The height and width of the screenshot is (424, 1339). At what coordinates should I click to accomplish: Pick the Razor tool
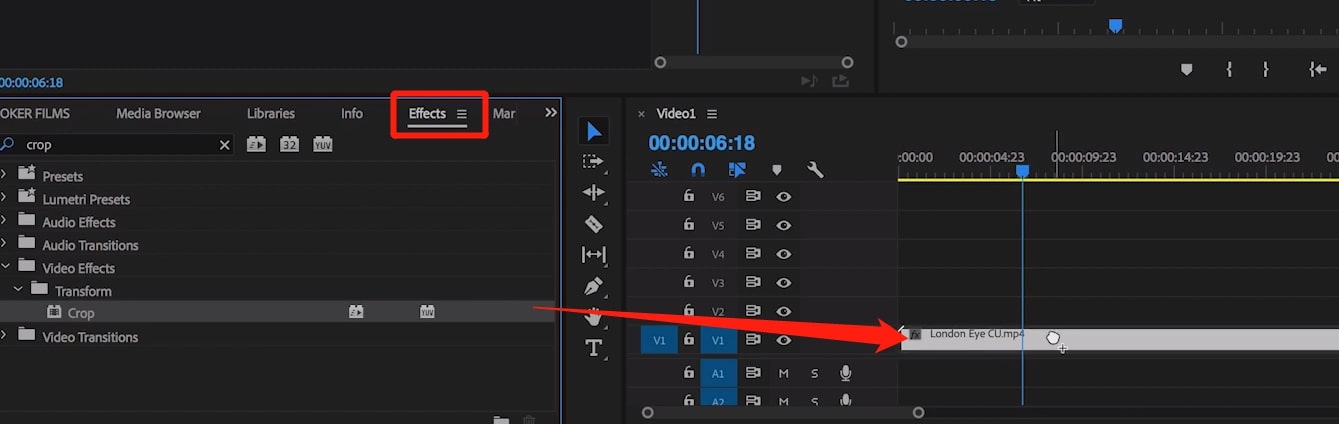[x=594, y=224]
